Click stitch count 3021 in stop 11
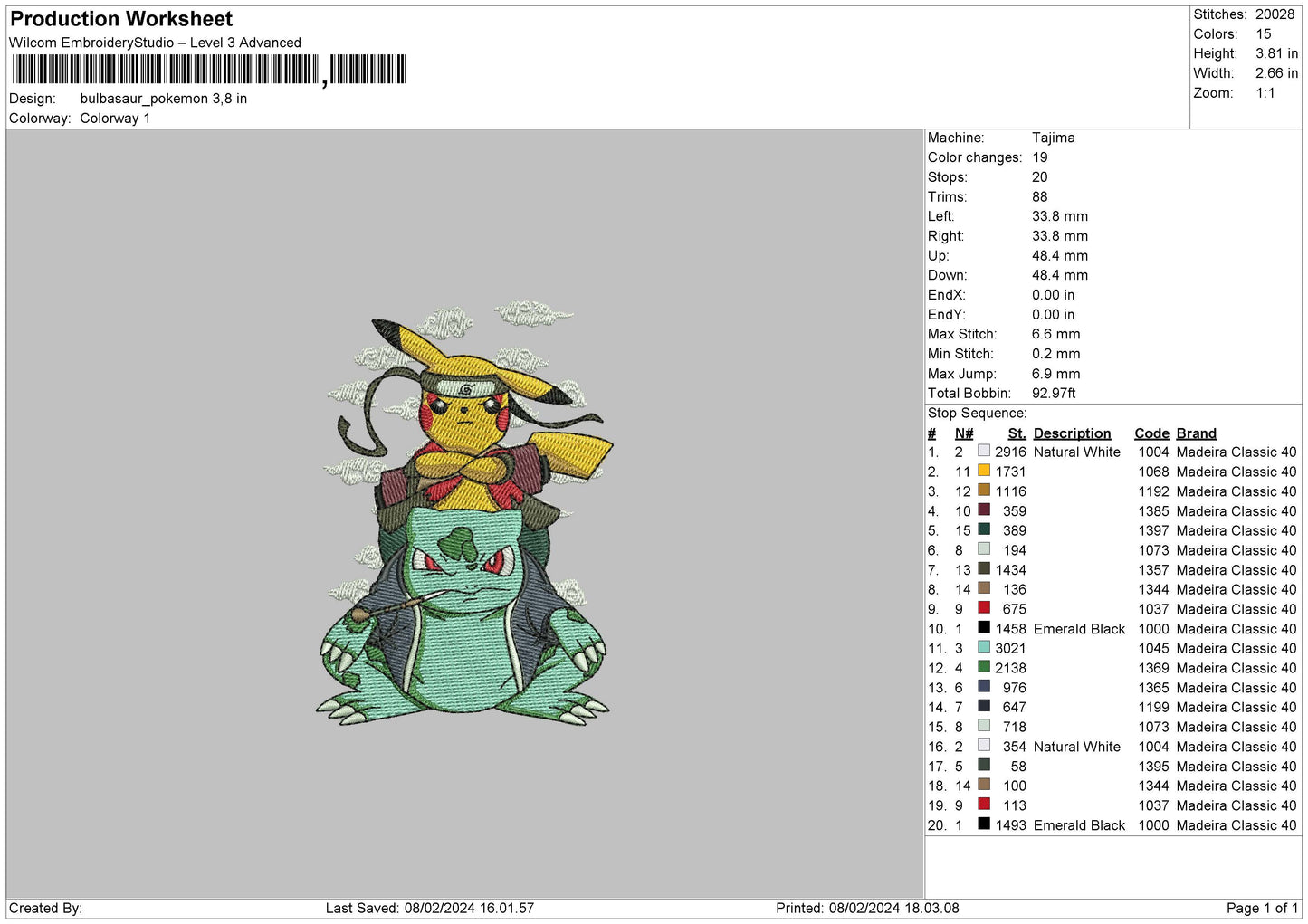 1010,648
